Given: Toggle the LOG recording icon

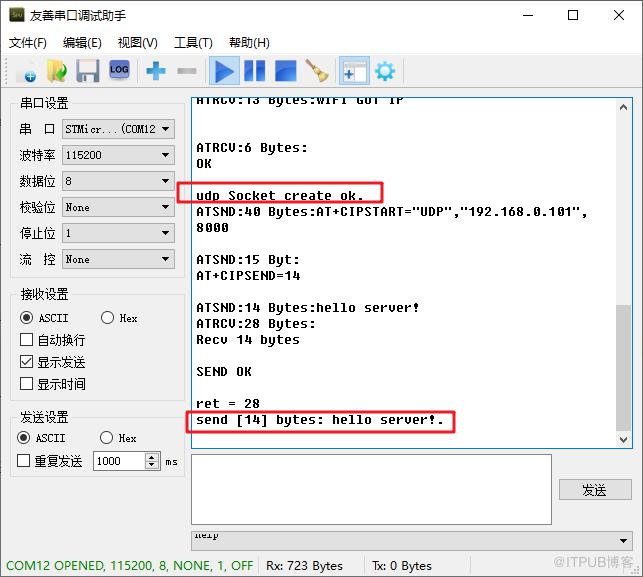Looking at the screenshot, I should pyautogui.click(x=119, y=71).
